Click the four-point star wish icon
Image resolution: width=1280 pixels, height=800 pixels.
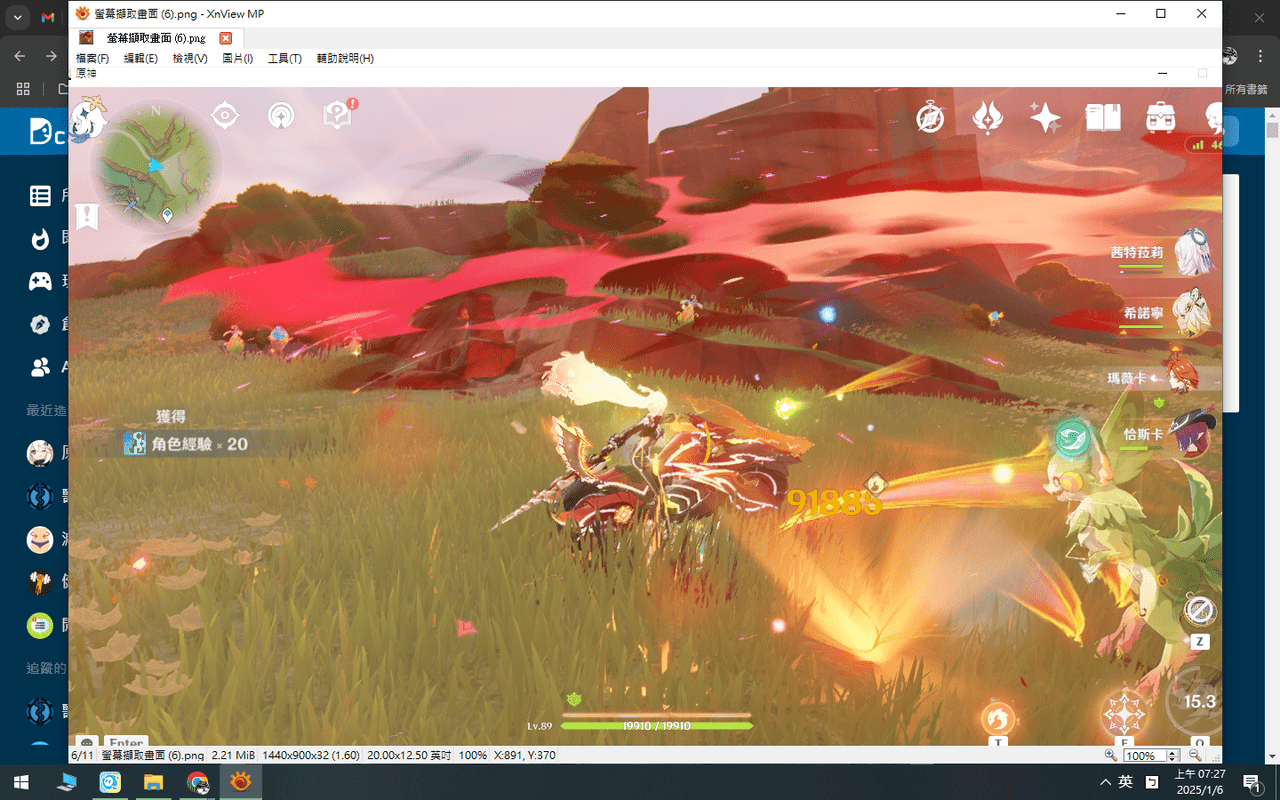point(1045,118)
